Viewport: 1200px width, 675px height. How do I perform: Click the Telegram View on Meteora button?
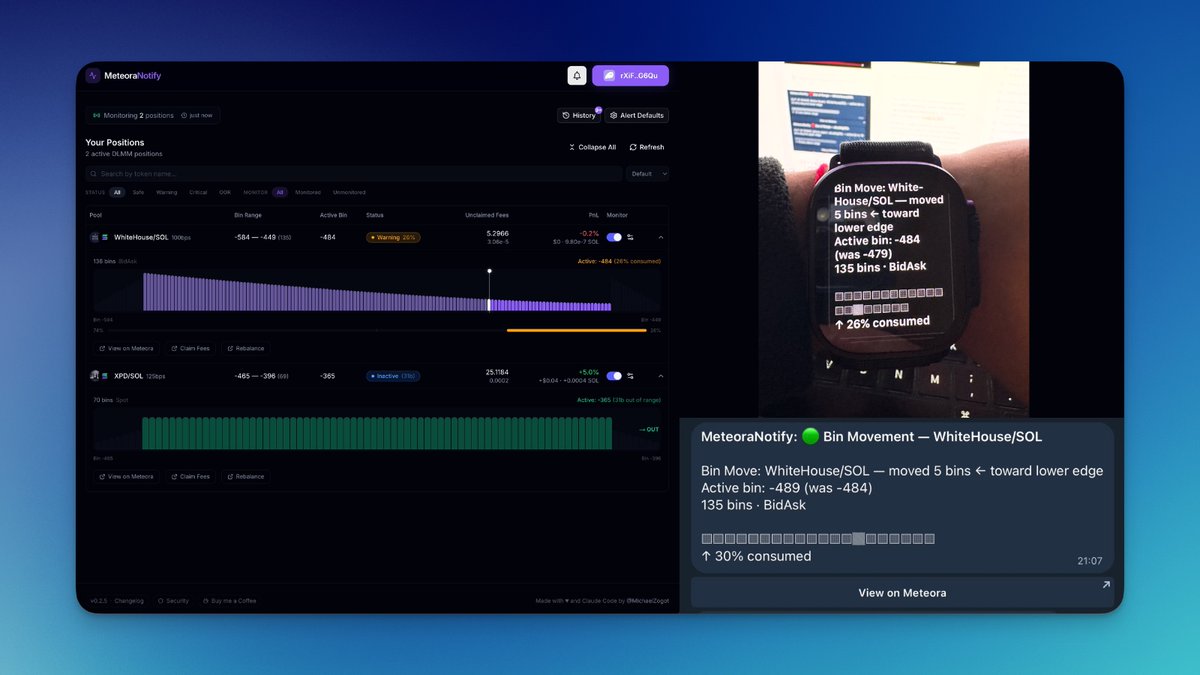[902, 592]
